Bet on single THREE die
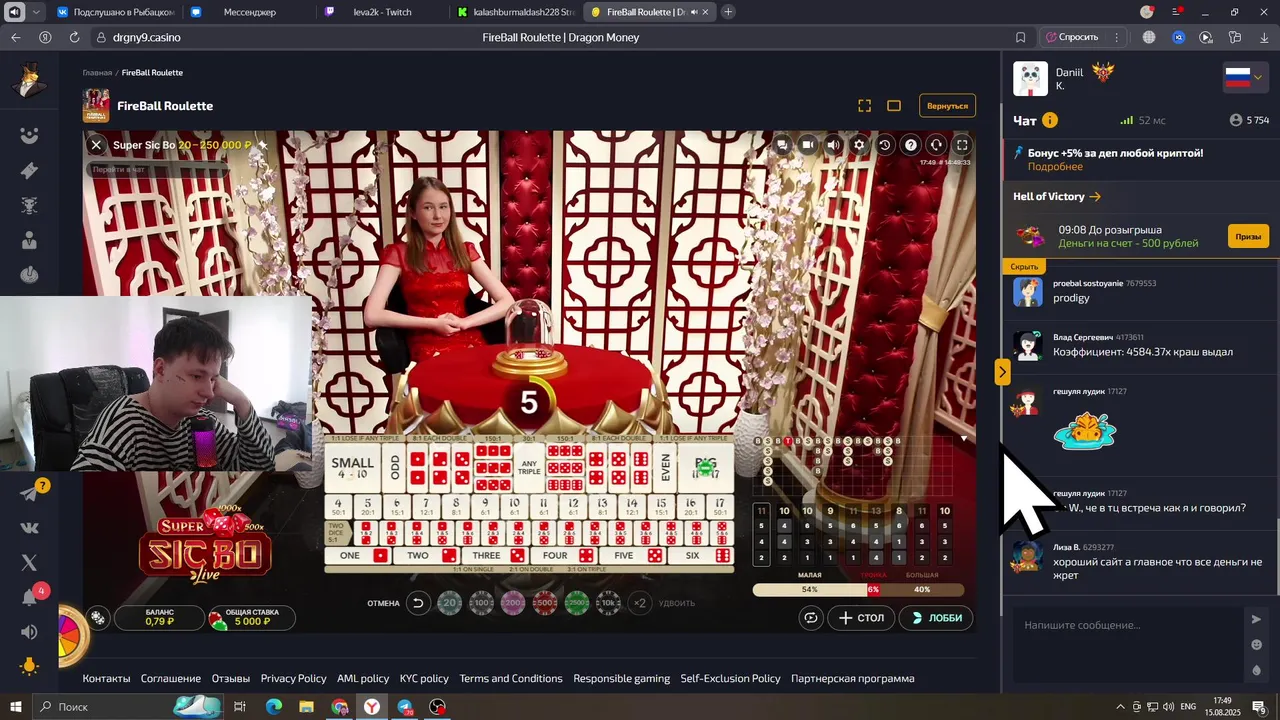This screenshot has width=1280, height=720. tap(496, 555)
